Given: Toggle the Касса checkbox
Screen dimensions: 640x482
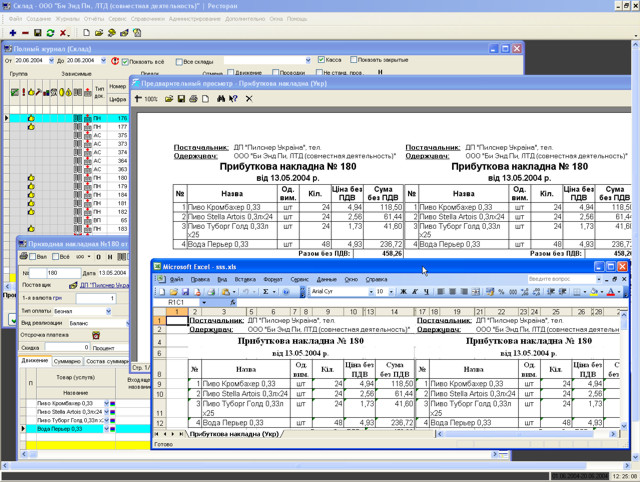Looking at the screenshot, I should click(323, 60).
